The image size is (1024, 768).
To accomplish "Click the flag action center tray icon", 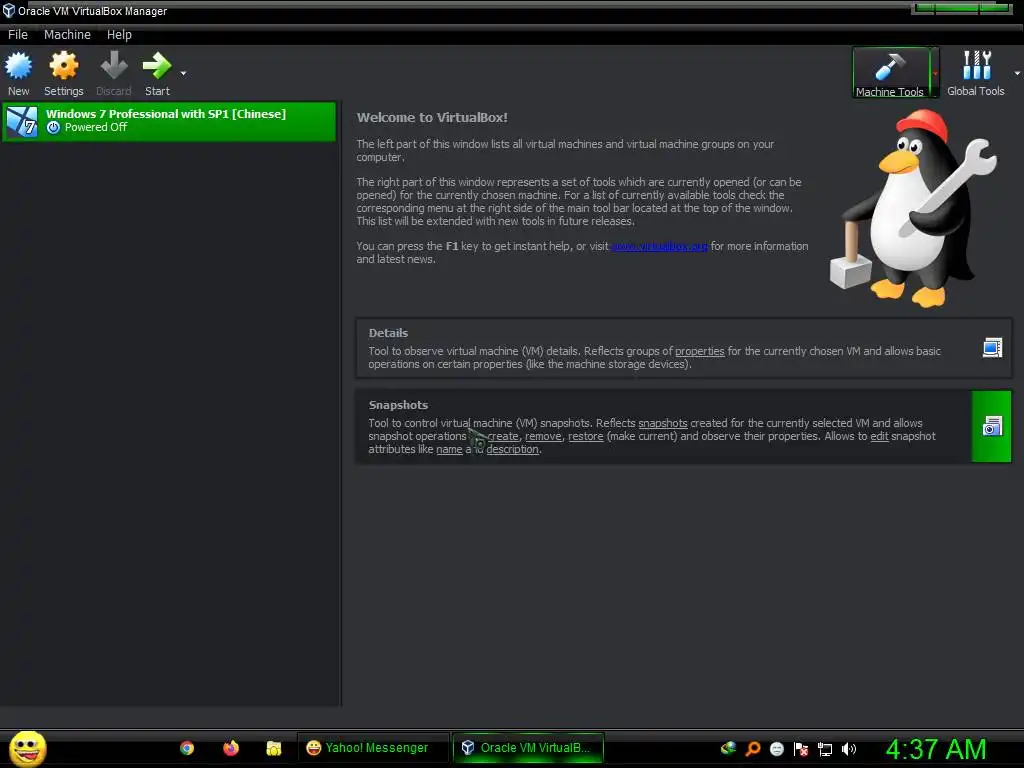I will (801, 749).
